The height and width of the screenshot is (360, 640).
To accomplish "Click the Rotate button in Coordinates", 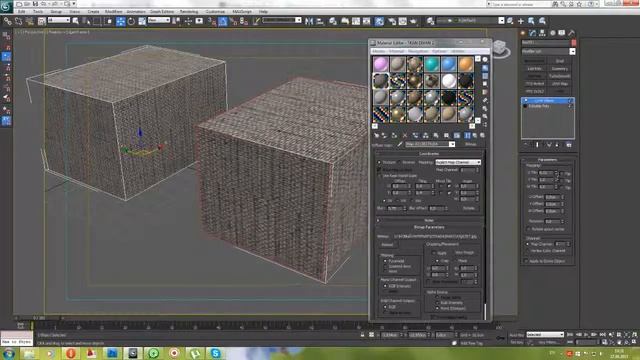I will click(x=469, y=208).
